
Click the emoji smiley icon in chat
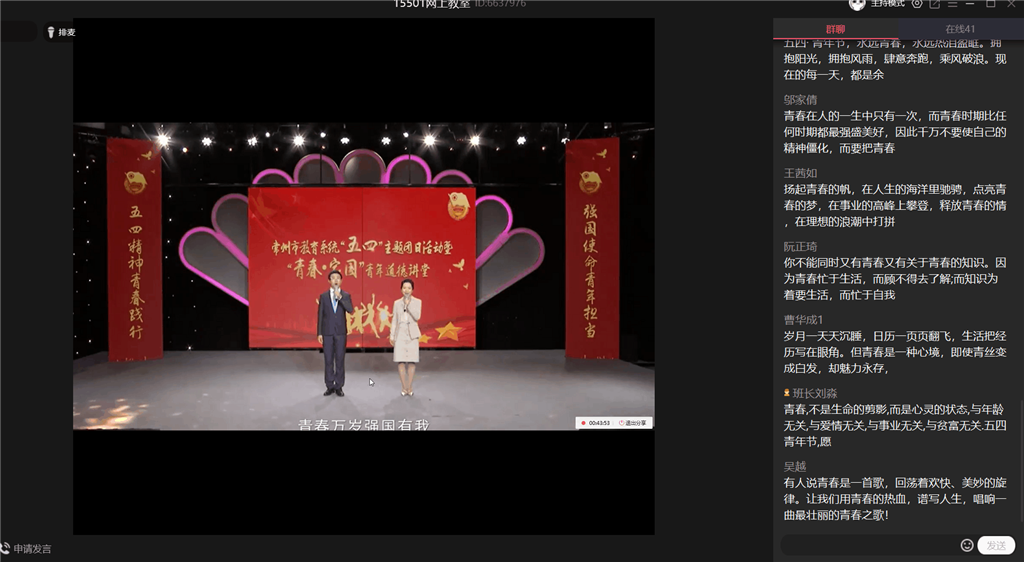point(967,545)
